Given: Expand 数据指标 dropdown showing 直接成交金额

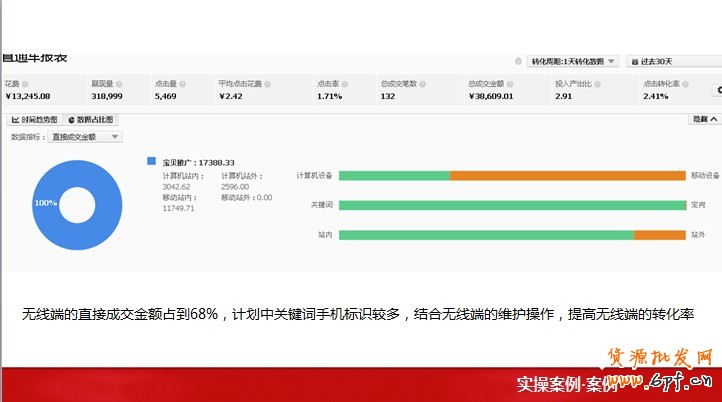Looking at the screenshot, I should coord(86,137).
